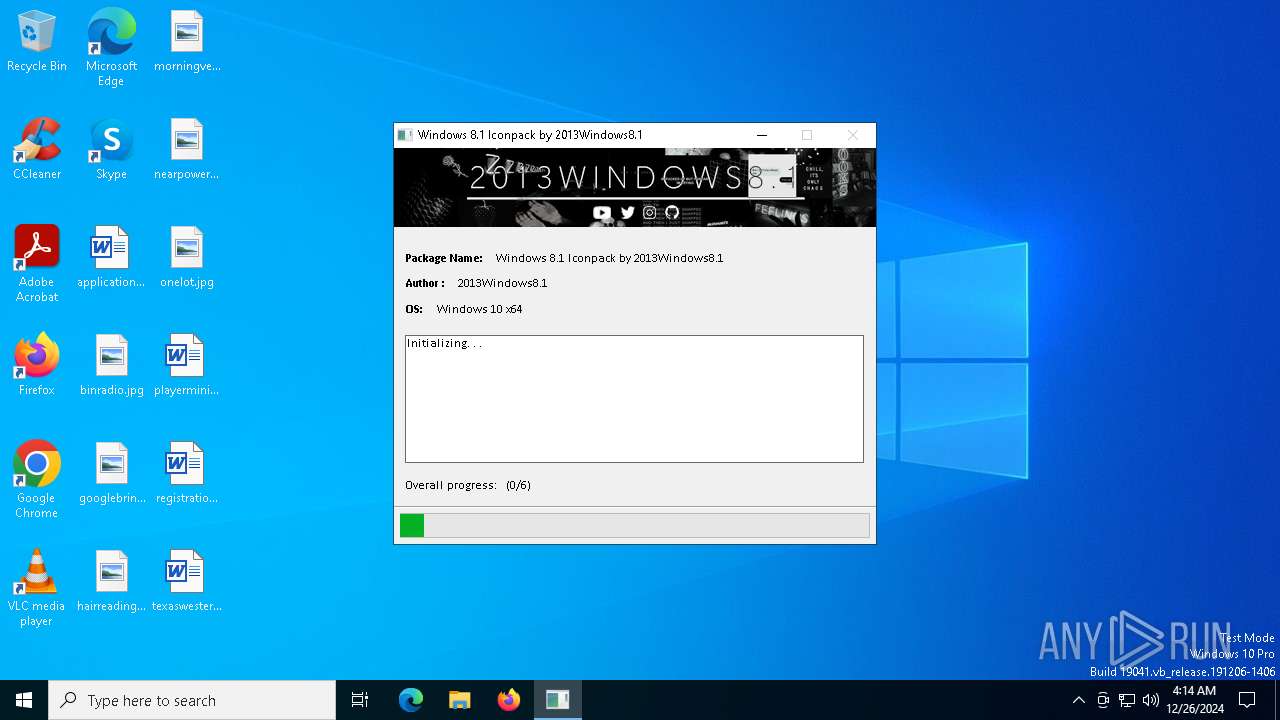Open Google Chrome desktop shortcut
1280x720 pixels.
point(37,480)
